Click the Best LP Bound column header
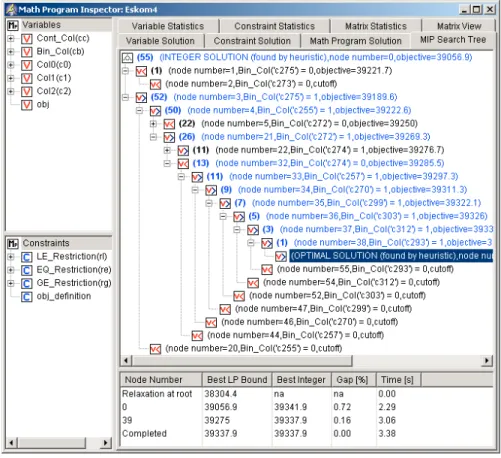The image size is (501, 458). [237, 380]
